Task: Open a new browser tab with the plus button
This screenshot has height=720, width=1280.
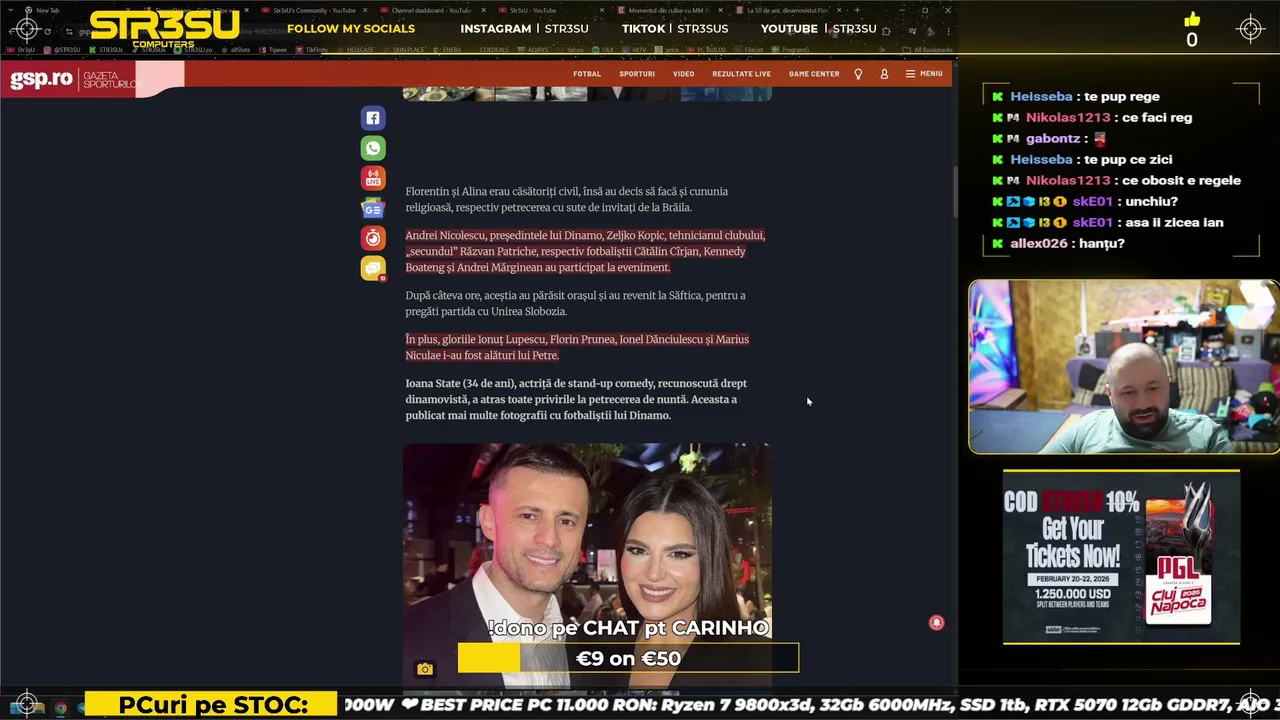Action: [856, 10]
